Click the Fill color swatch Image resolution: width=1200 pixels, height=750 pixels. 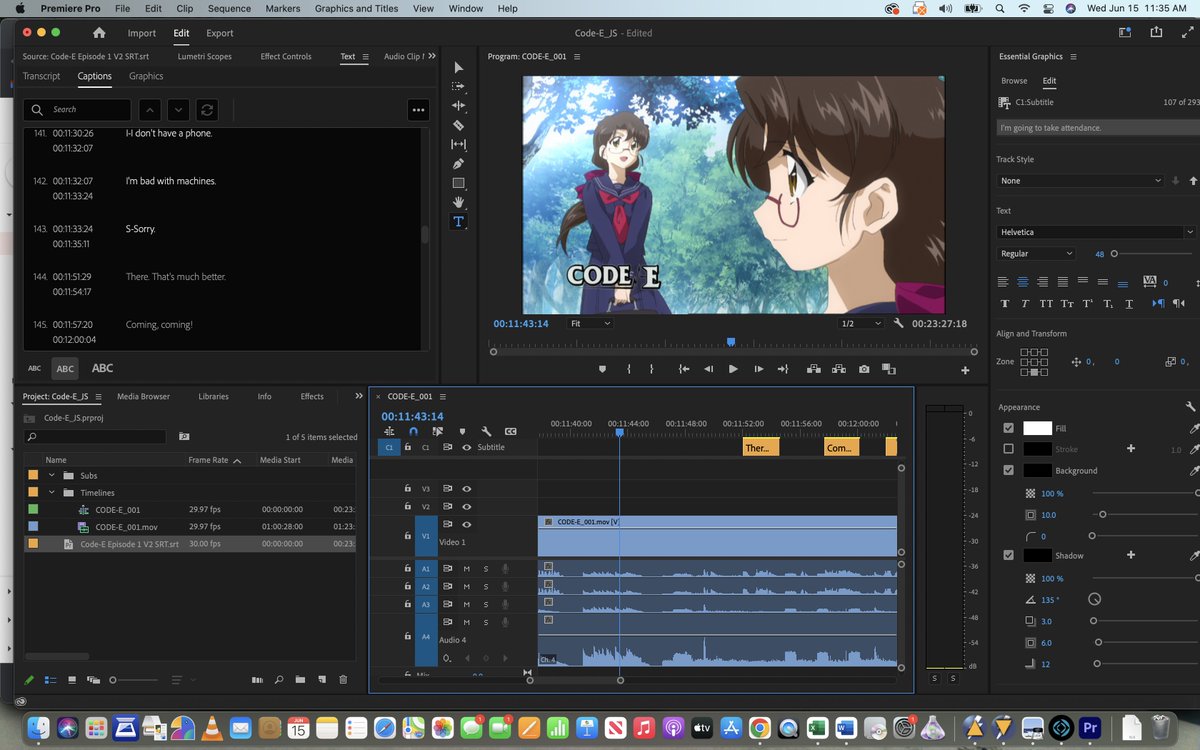point(1037,428)
